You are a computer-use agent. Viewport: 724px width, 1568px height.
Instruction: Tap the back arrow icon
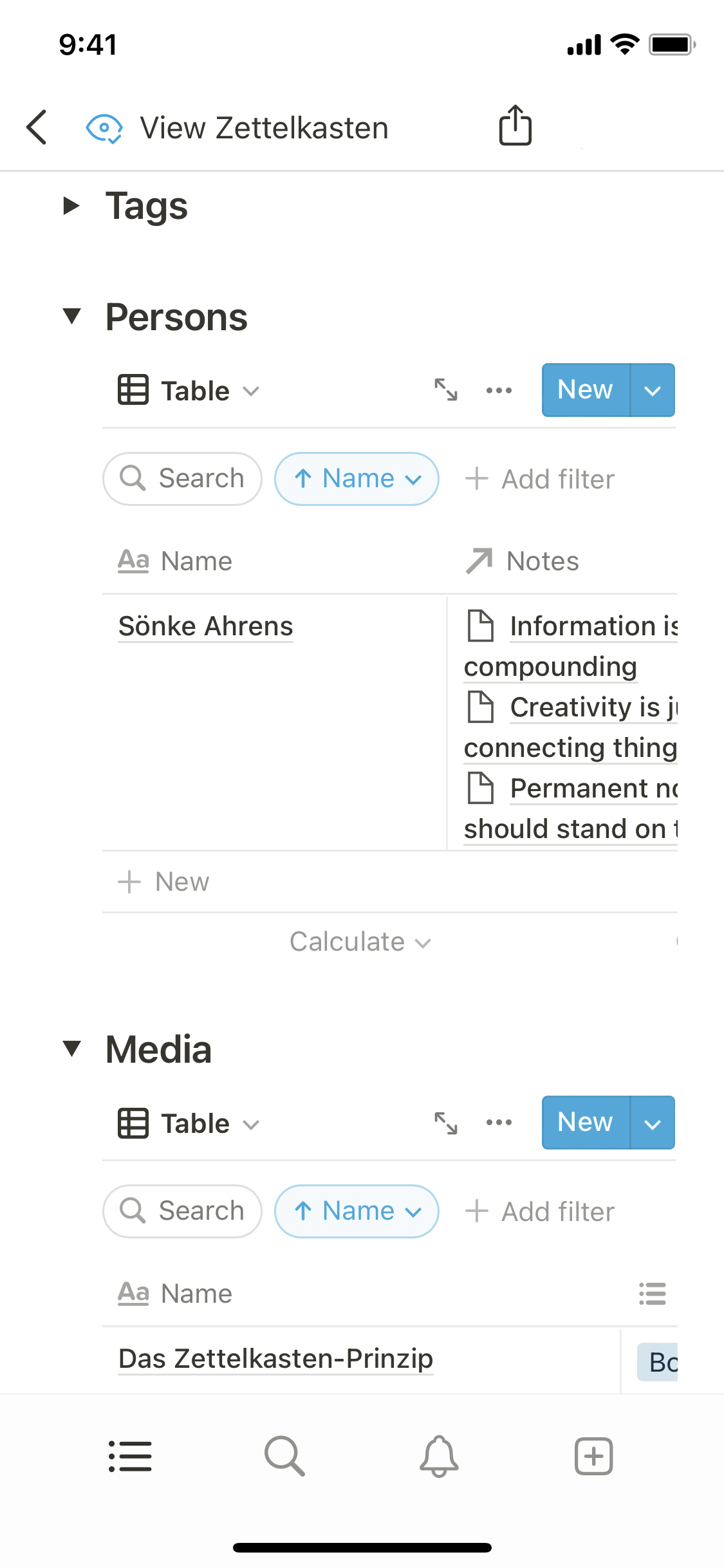point(37,127)
